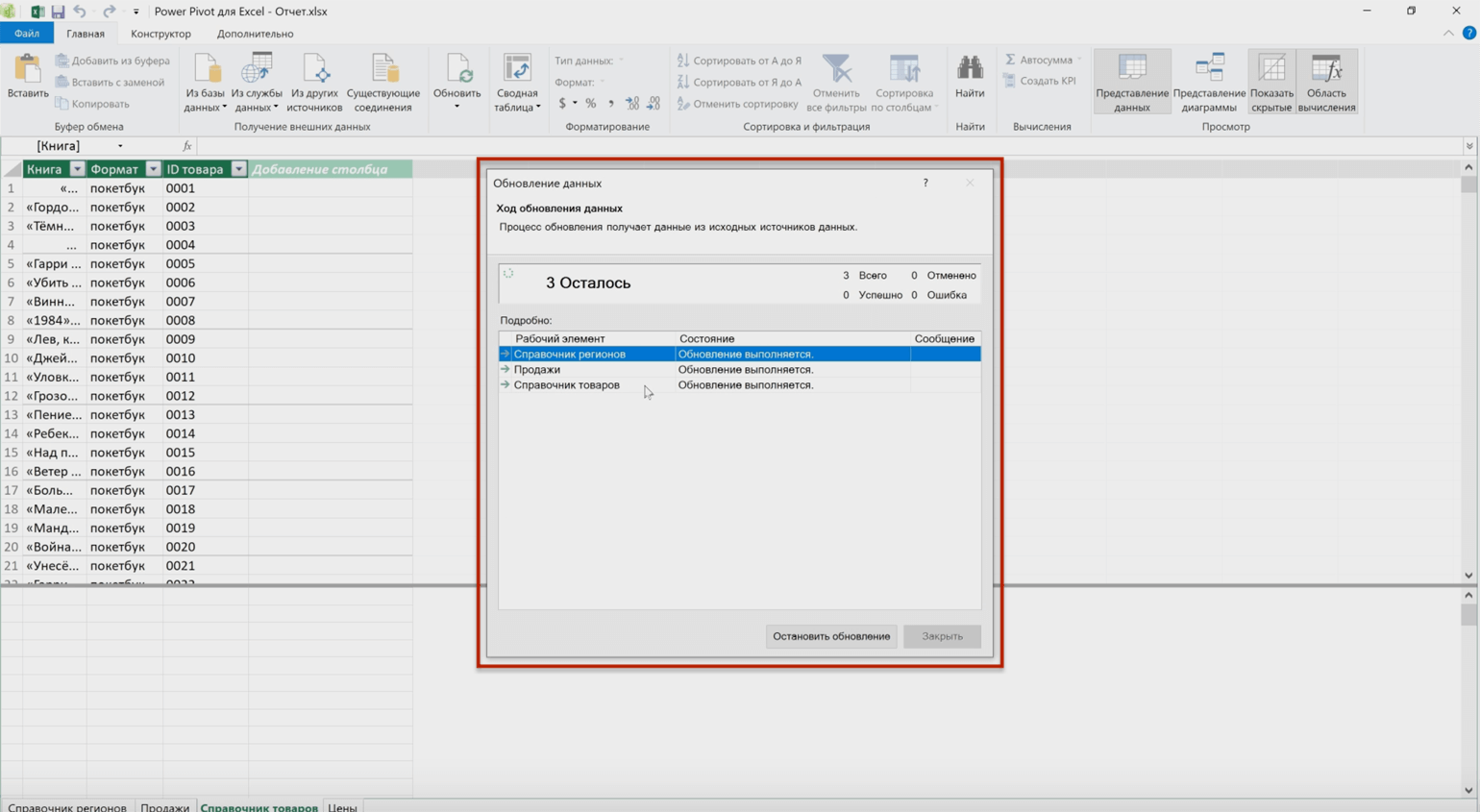Click Отменить все фильтры icon
The width and height of the screenshot is (1480, 812).
tap(837, 68)
